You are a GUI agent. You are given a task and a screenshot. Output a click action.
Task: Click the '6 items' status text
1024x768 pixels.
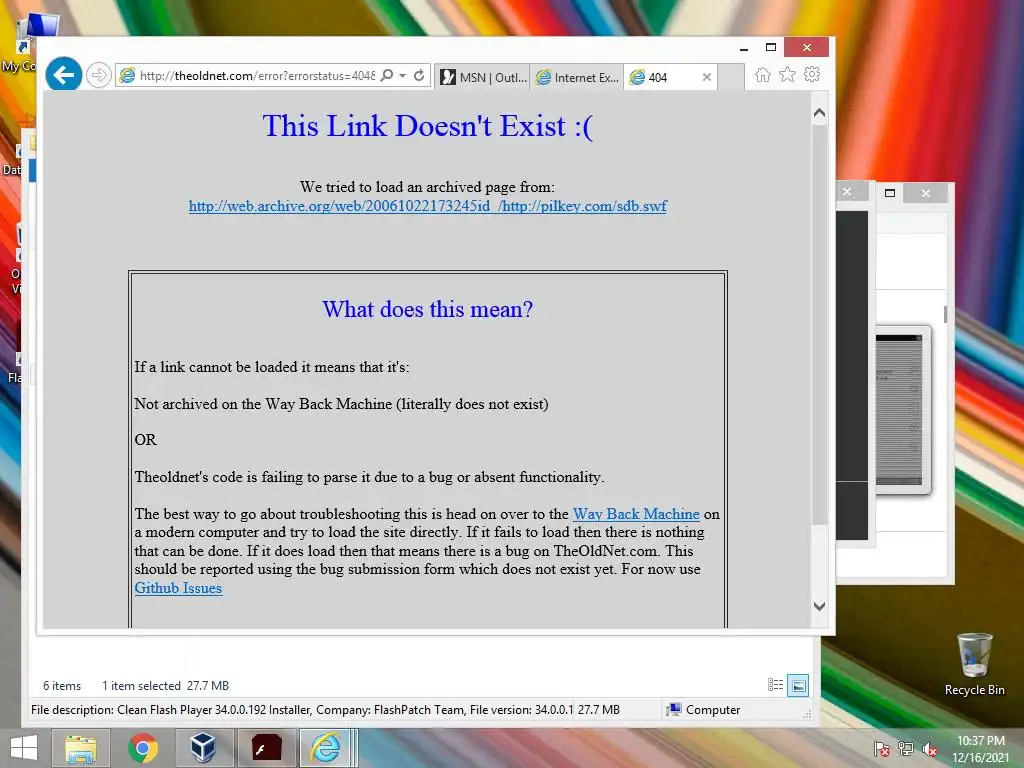pos(62,686)
